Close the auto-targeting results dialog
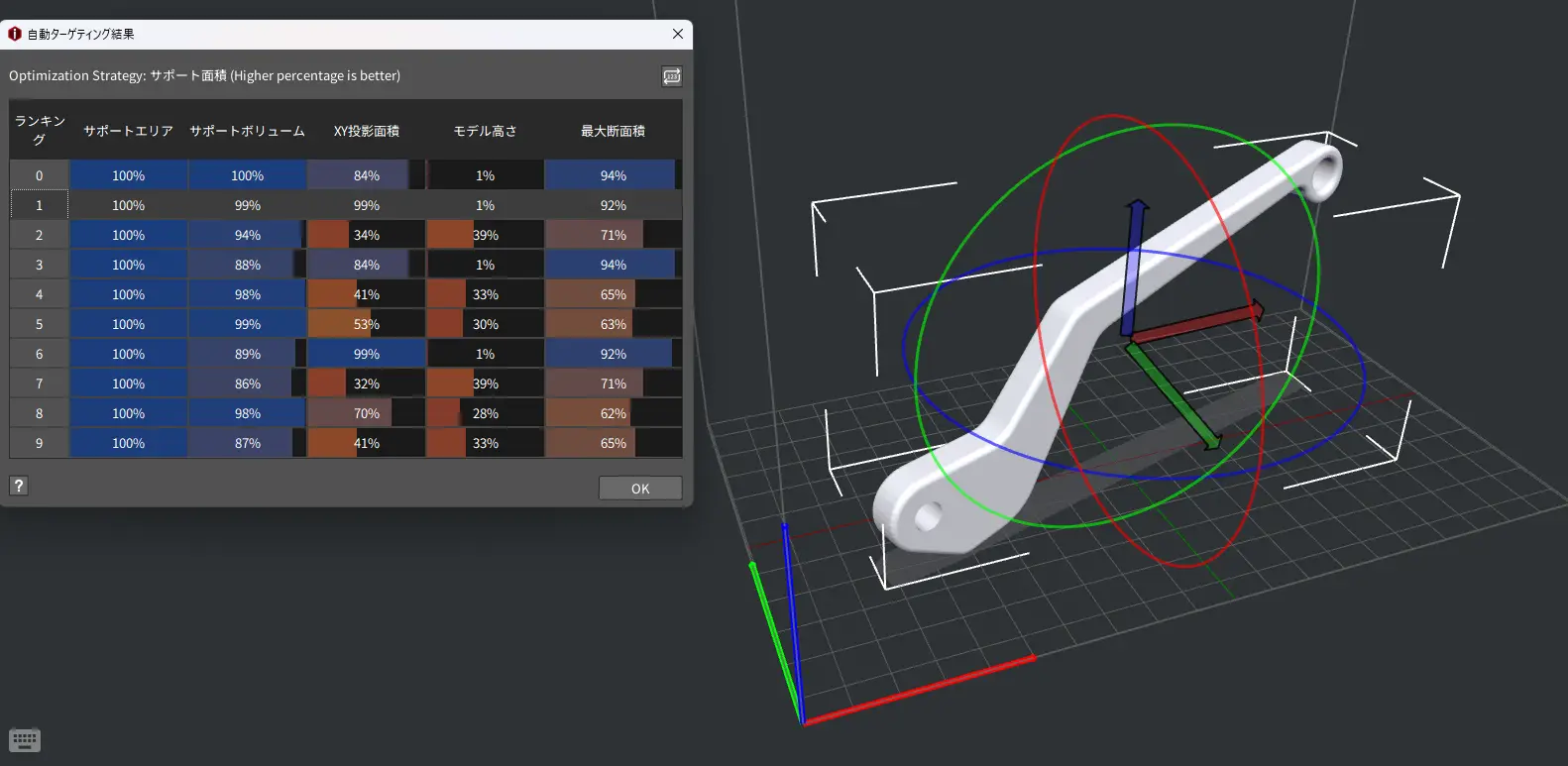 coord(678,34)
